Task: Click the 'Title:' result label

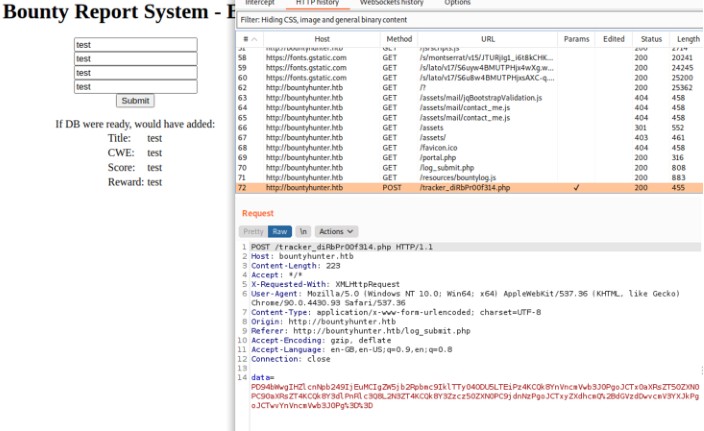Action: 119,138
